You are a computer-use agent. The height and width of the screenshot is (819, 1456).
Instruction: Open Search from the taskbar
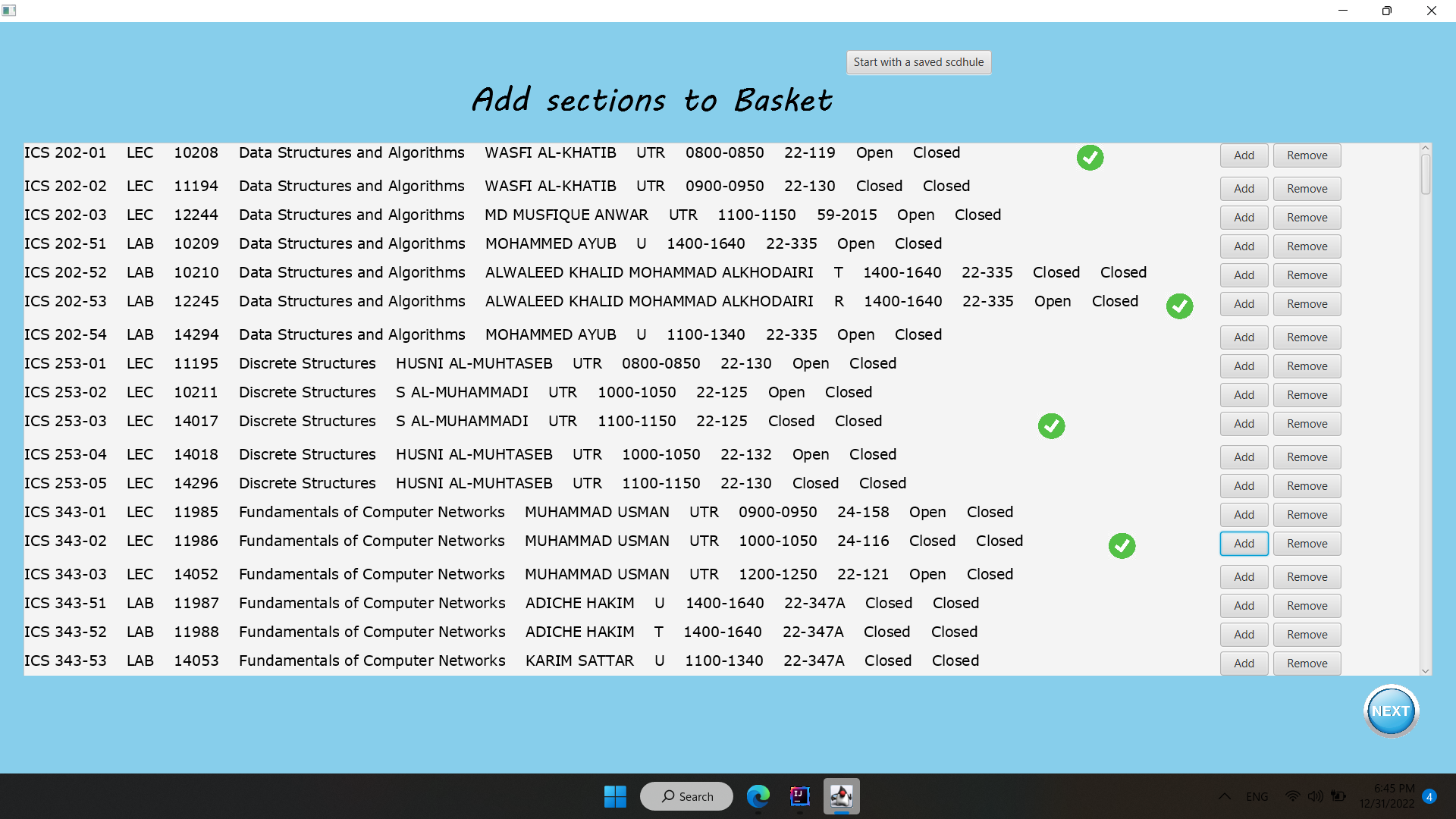[x=686, y=796]
